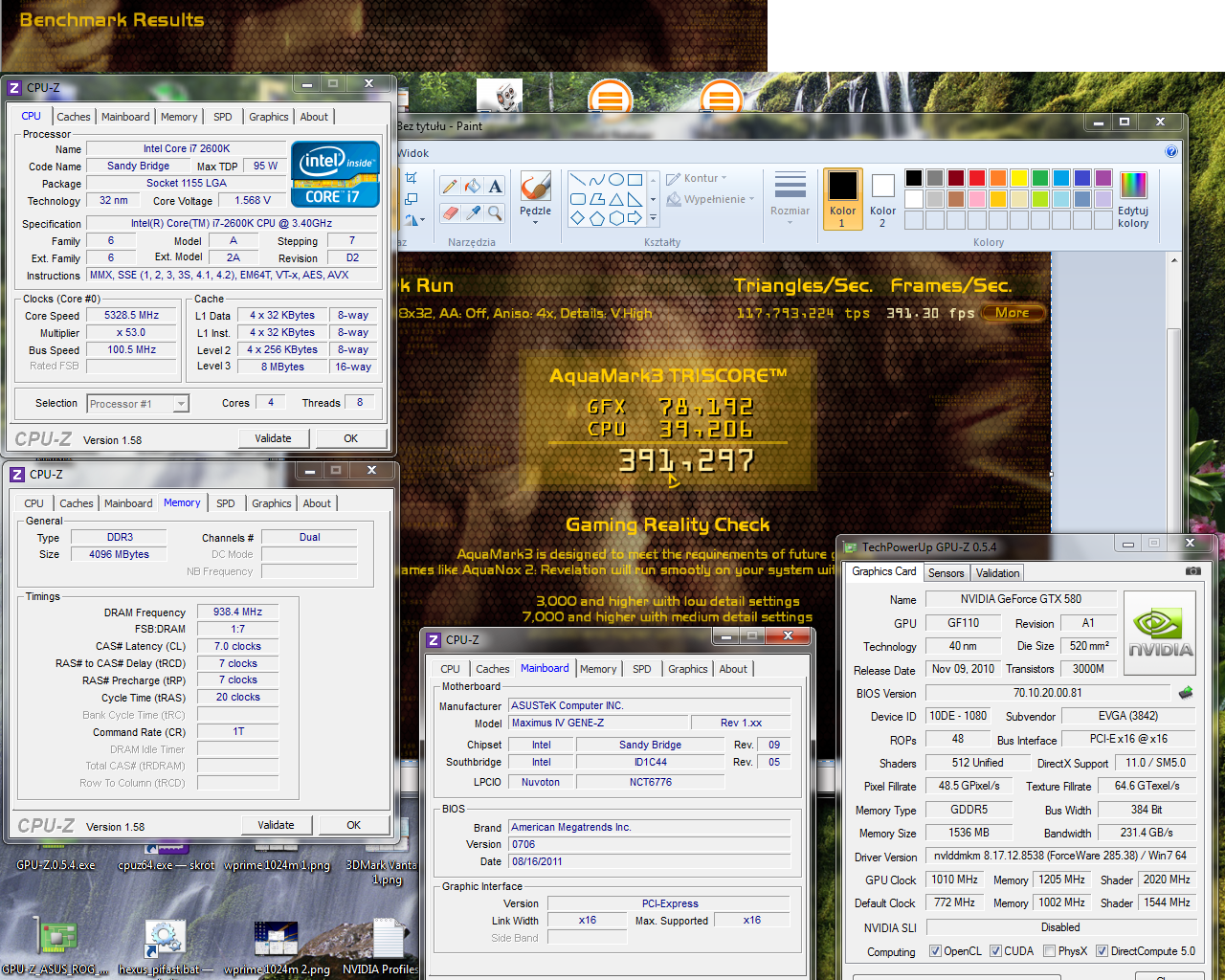Open Graphics tab in CPU-Z Memory window
The width and height of the screenshot is (1225, 980).
pos(272,503)
